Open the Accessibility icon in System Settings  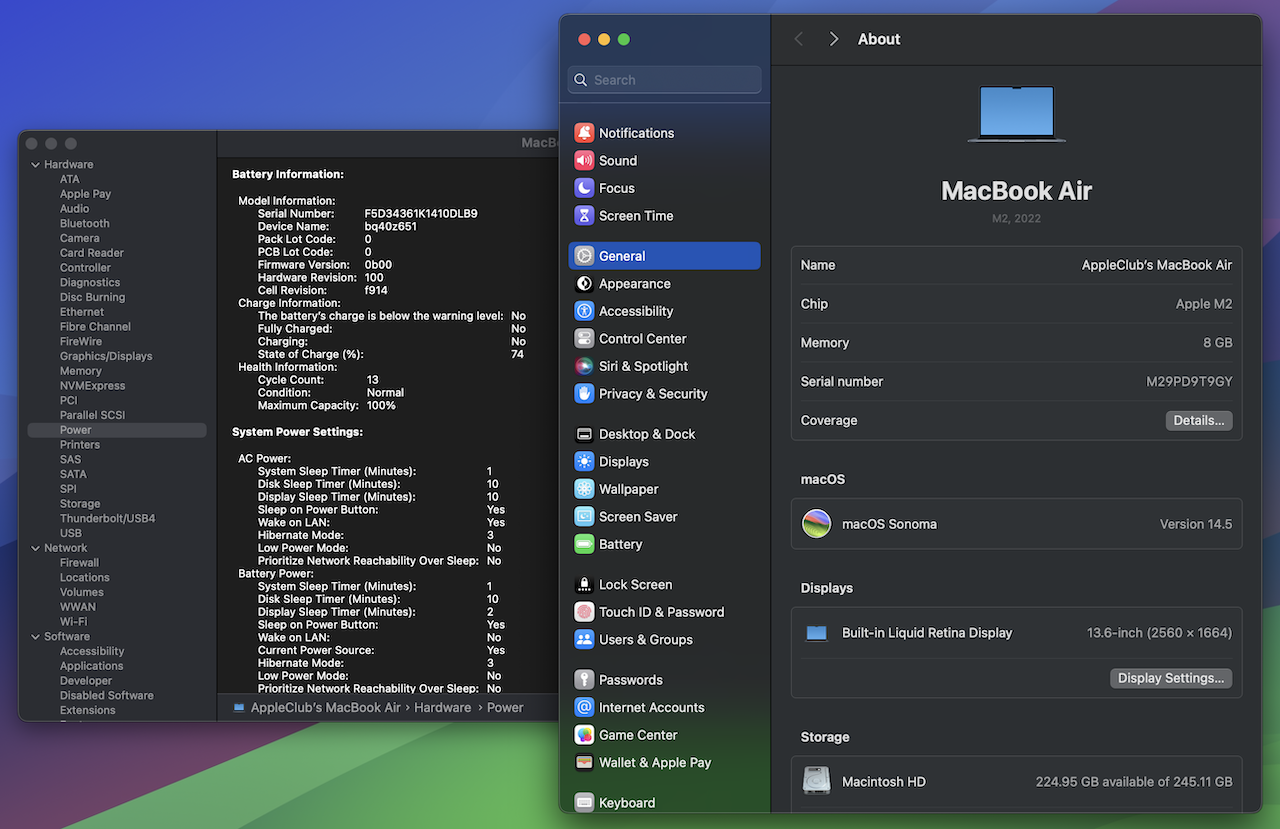click(584, 311)
